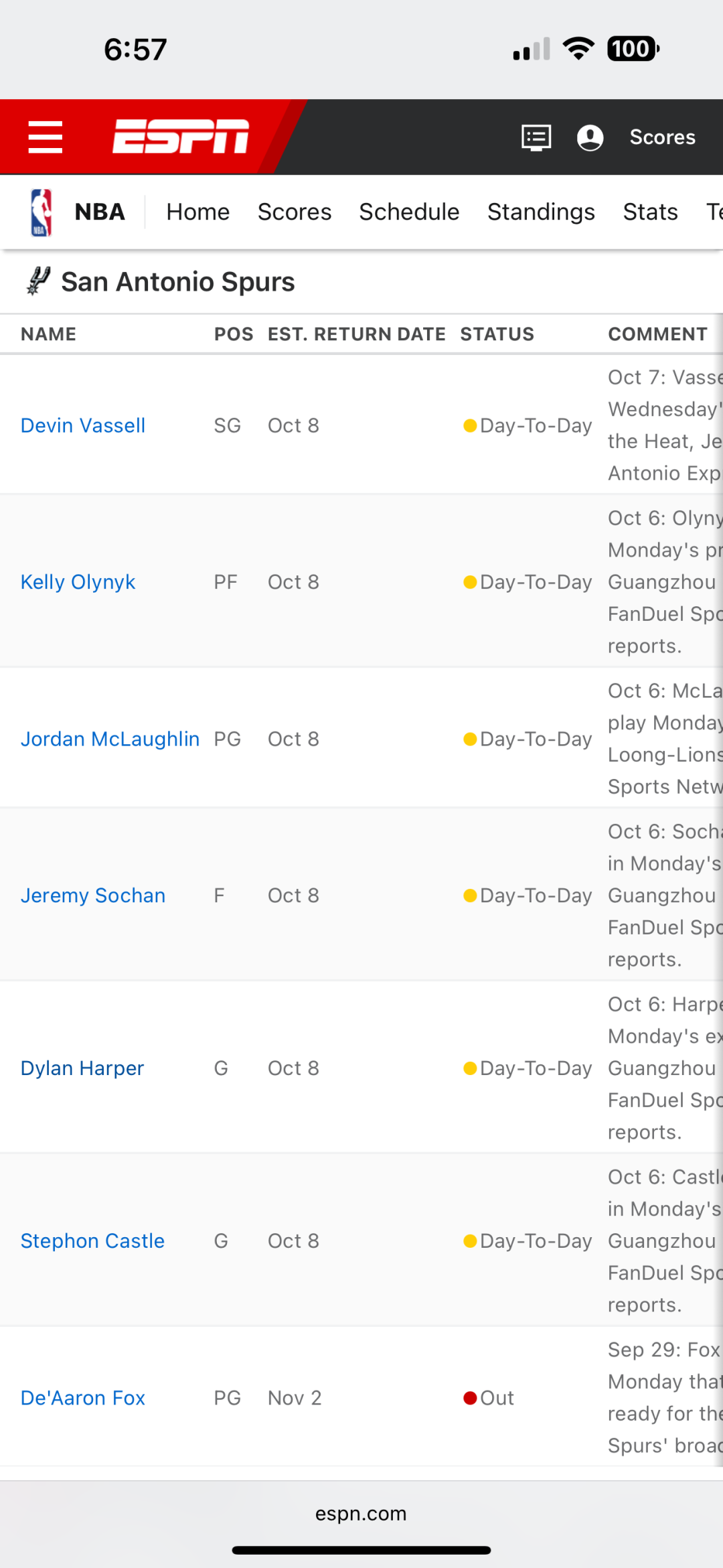Tap the espn.com address bar
Image resolution: width=723 pixels, height=1568 pixels.
[361, 1514]
